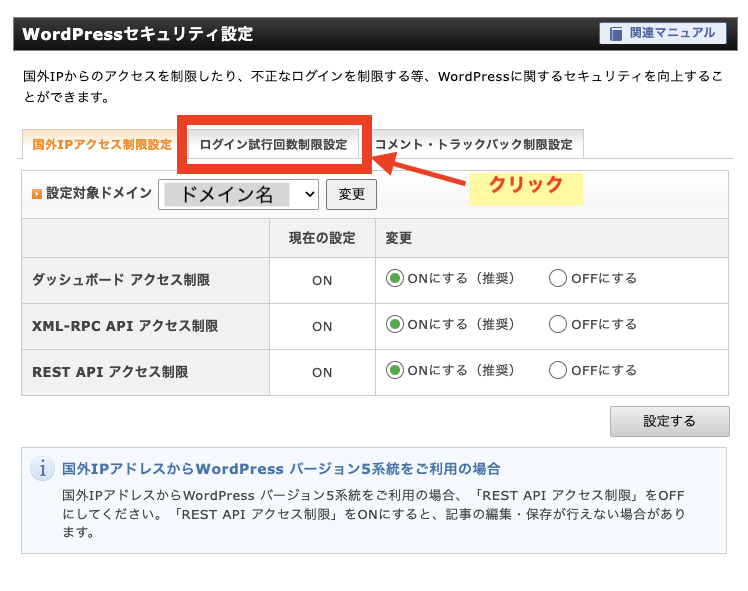Click the orange marker icon beside 設定対象ドメイン
This screenshot has width=748, height=591.
(x=37, y=194)
